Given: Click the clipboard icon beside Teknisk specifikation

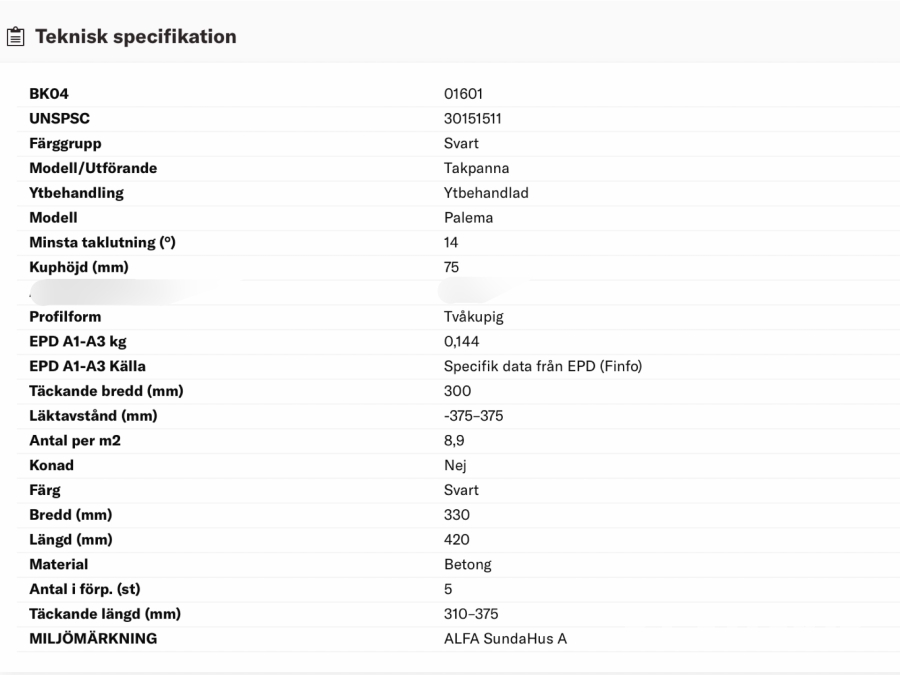Looking at the screenshot, I should 15,38.
